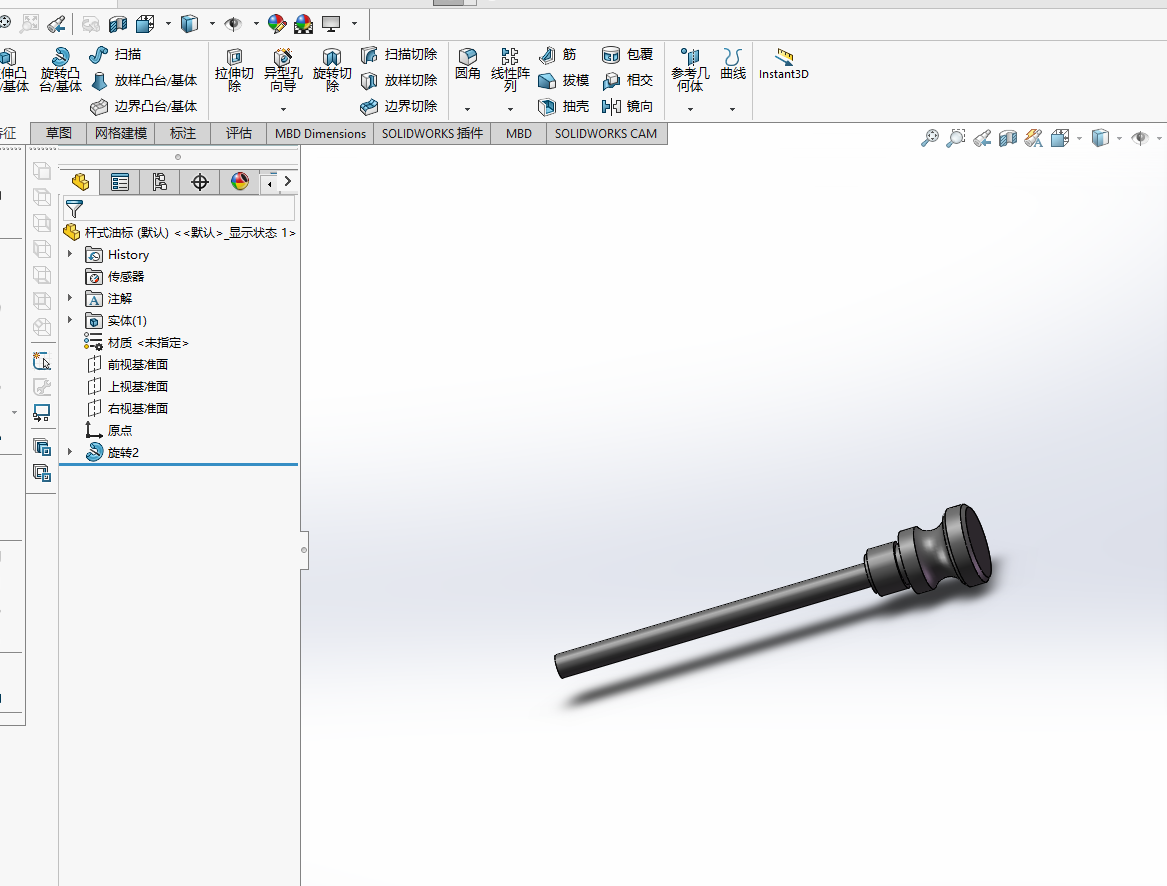This screenshot has height=886, width=1167.
Task: Select the 包覆 wrap tool
Action: tap(627, 54)
